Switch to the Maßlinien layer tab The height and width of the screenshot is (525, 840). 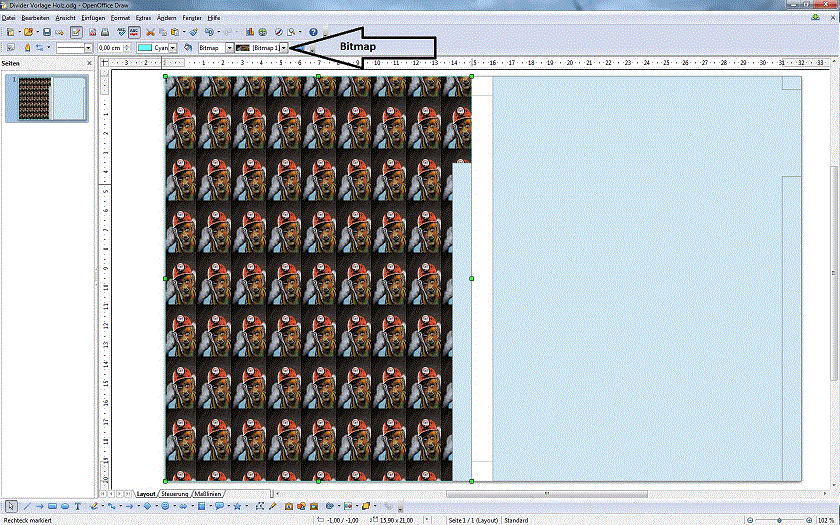(x=208, y=493)
